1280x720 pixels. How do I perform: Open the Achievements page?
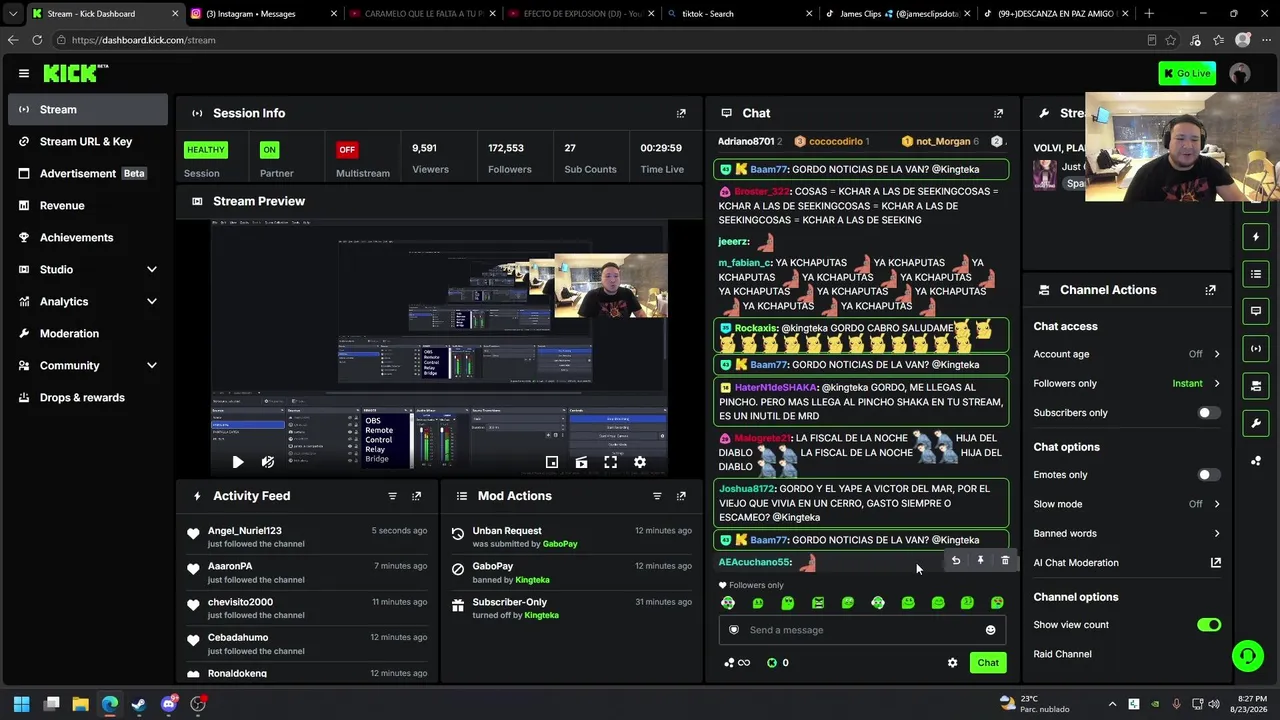(88, 237)
